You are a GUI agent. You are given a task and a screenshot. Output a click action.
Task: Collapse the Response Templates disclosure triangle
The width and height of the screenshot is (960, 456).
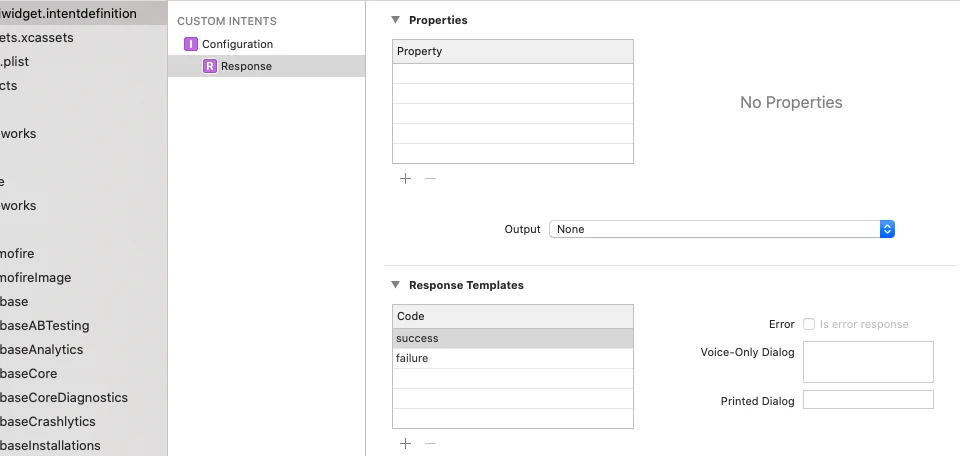pyautogui.click(x=396, y=285)
